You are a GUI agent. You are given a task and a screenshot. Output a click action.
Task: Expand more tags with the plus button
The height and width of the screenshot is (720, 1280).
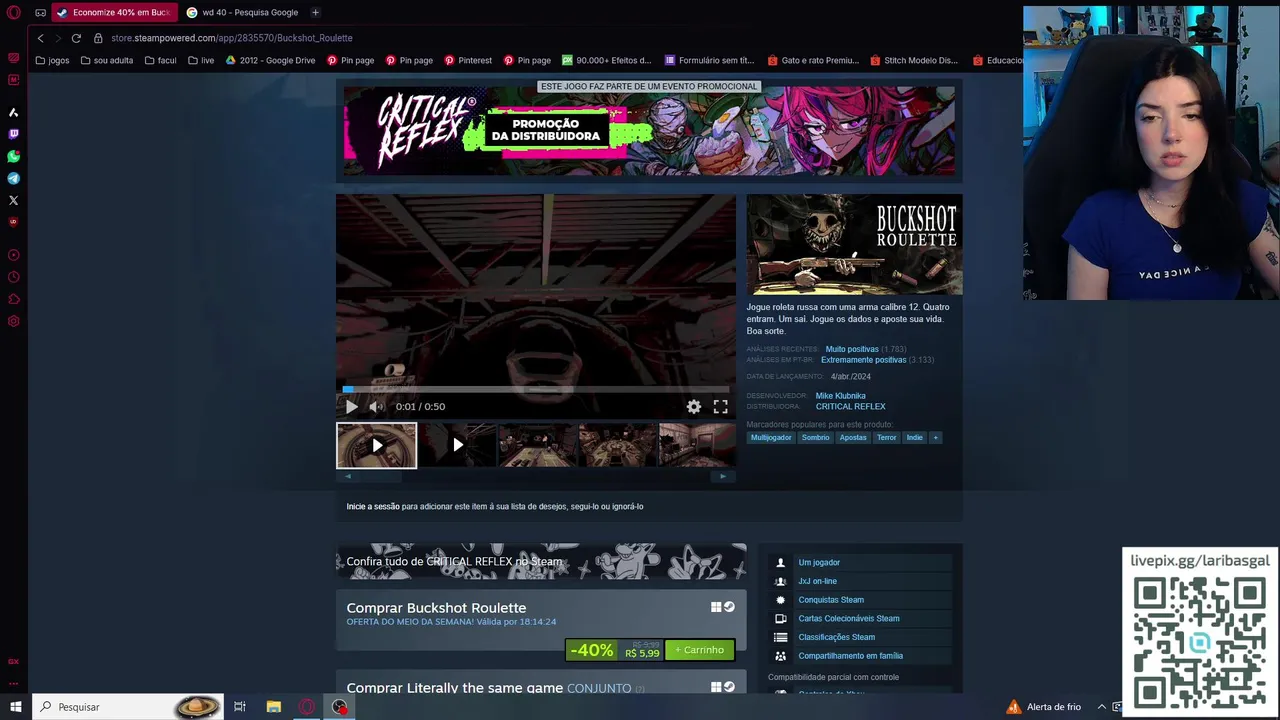pos(936,438)
